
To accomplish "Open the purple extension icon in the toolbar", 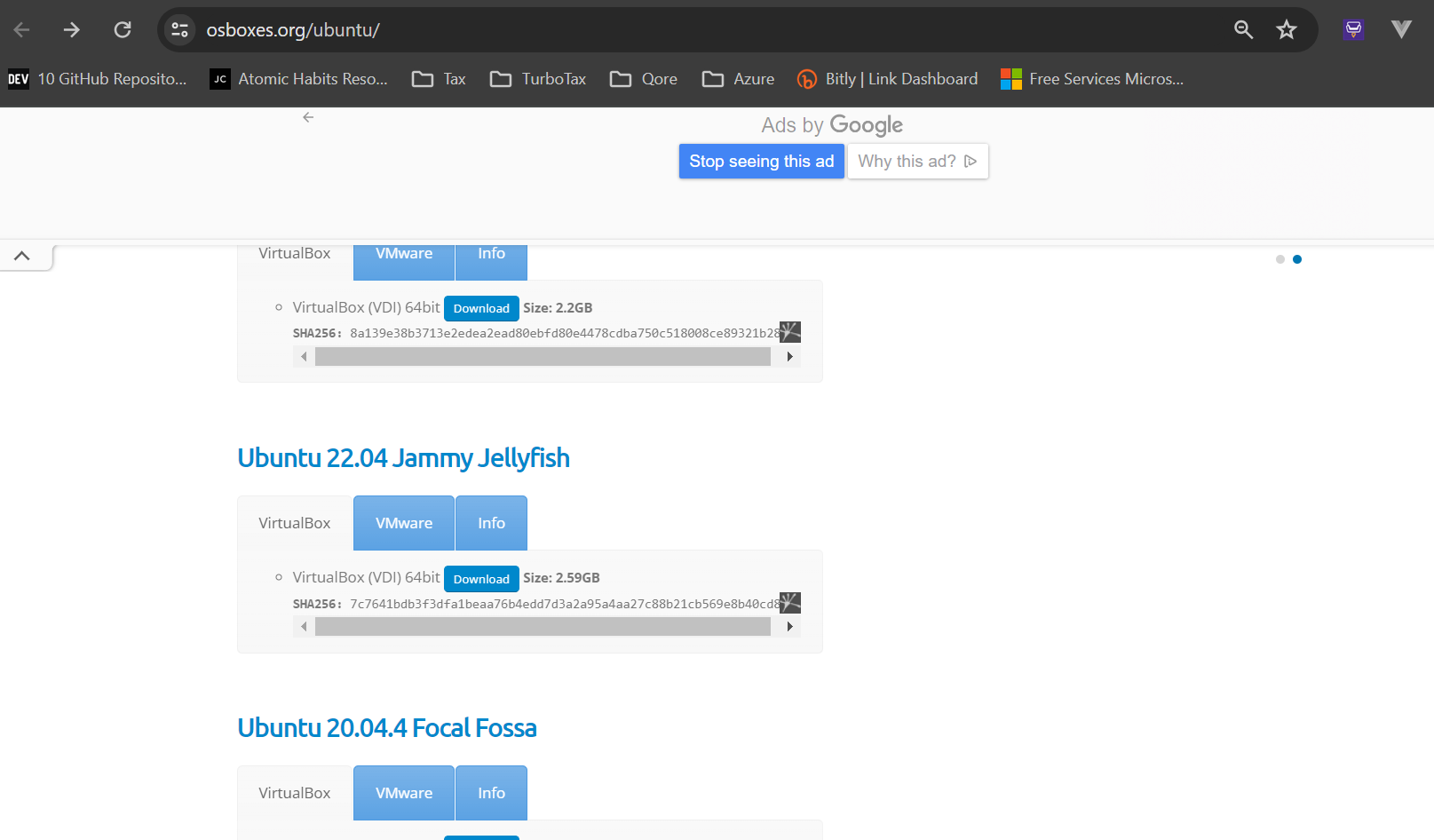I will coord(1353,30).
